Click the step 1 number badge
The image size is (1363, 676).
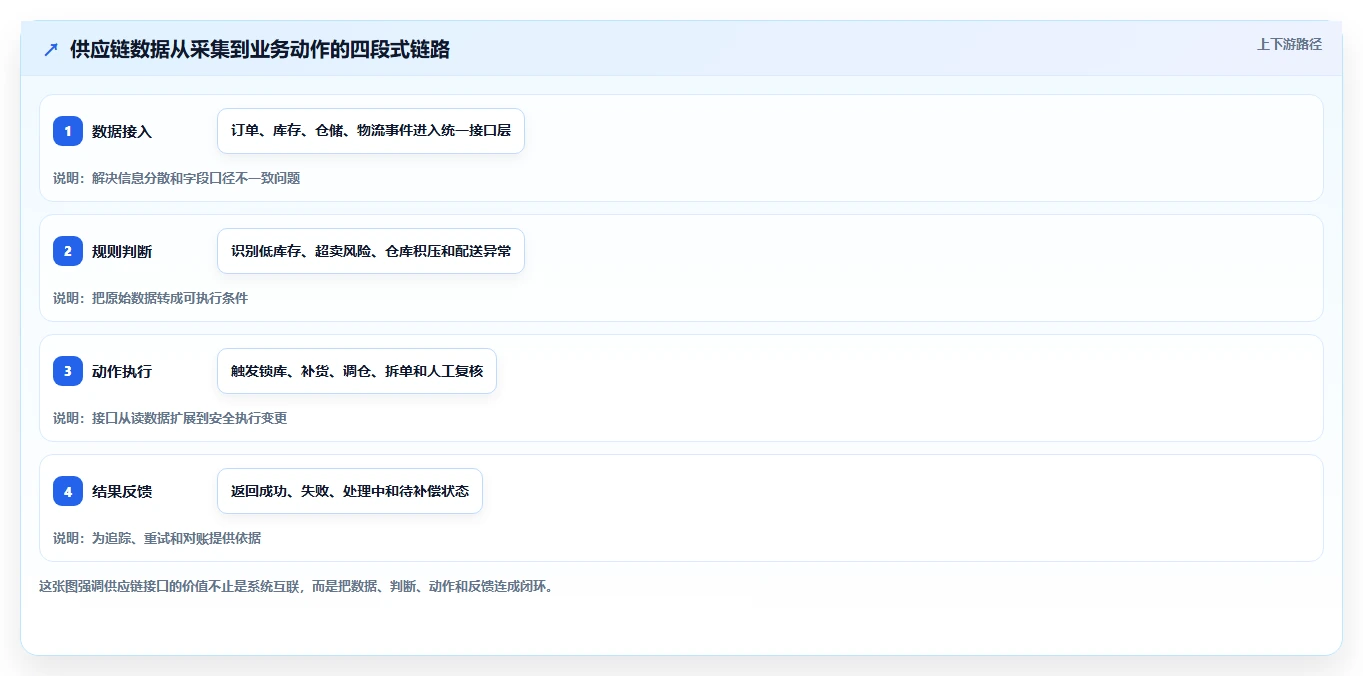68,131
